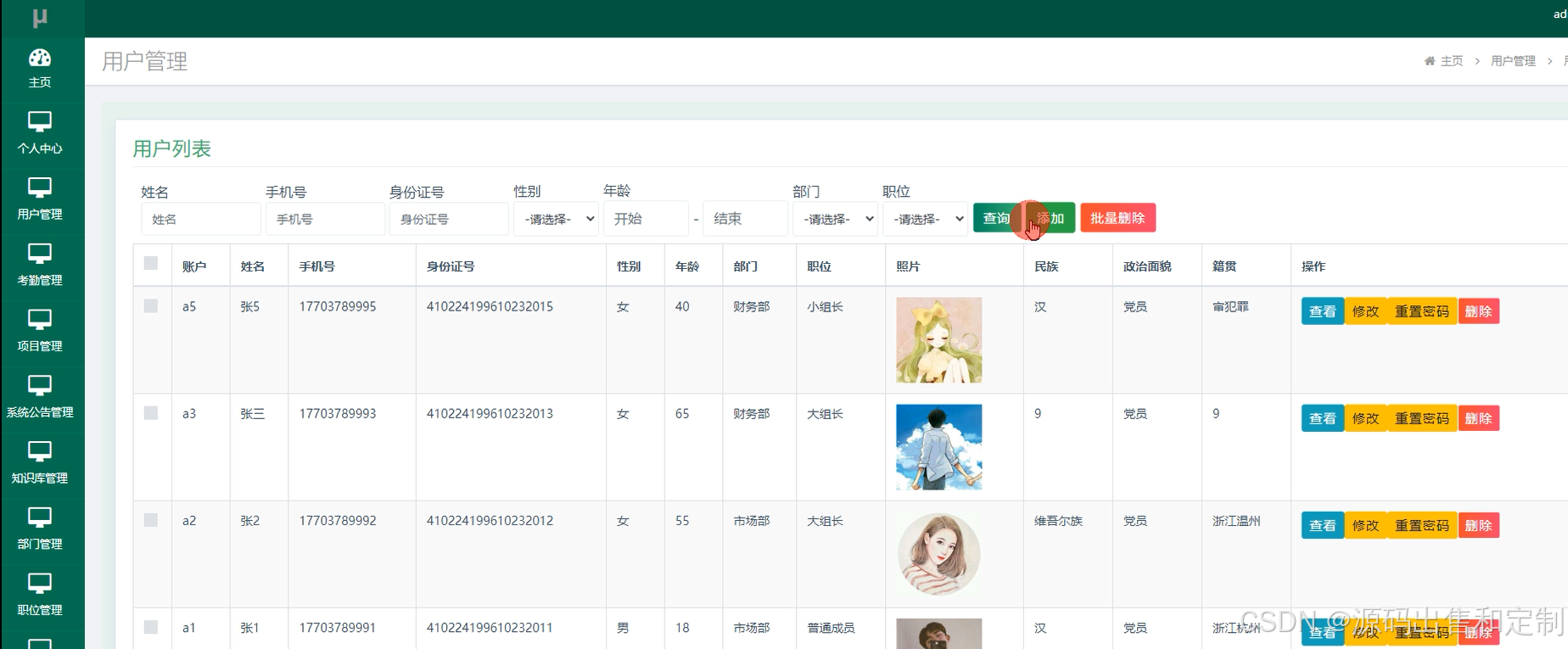Click 修改 button for user a5
1568x649 pixels.
(1365, 311)
